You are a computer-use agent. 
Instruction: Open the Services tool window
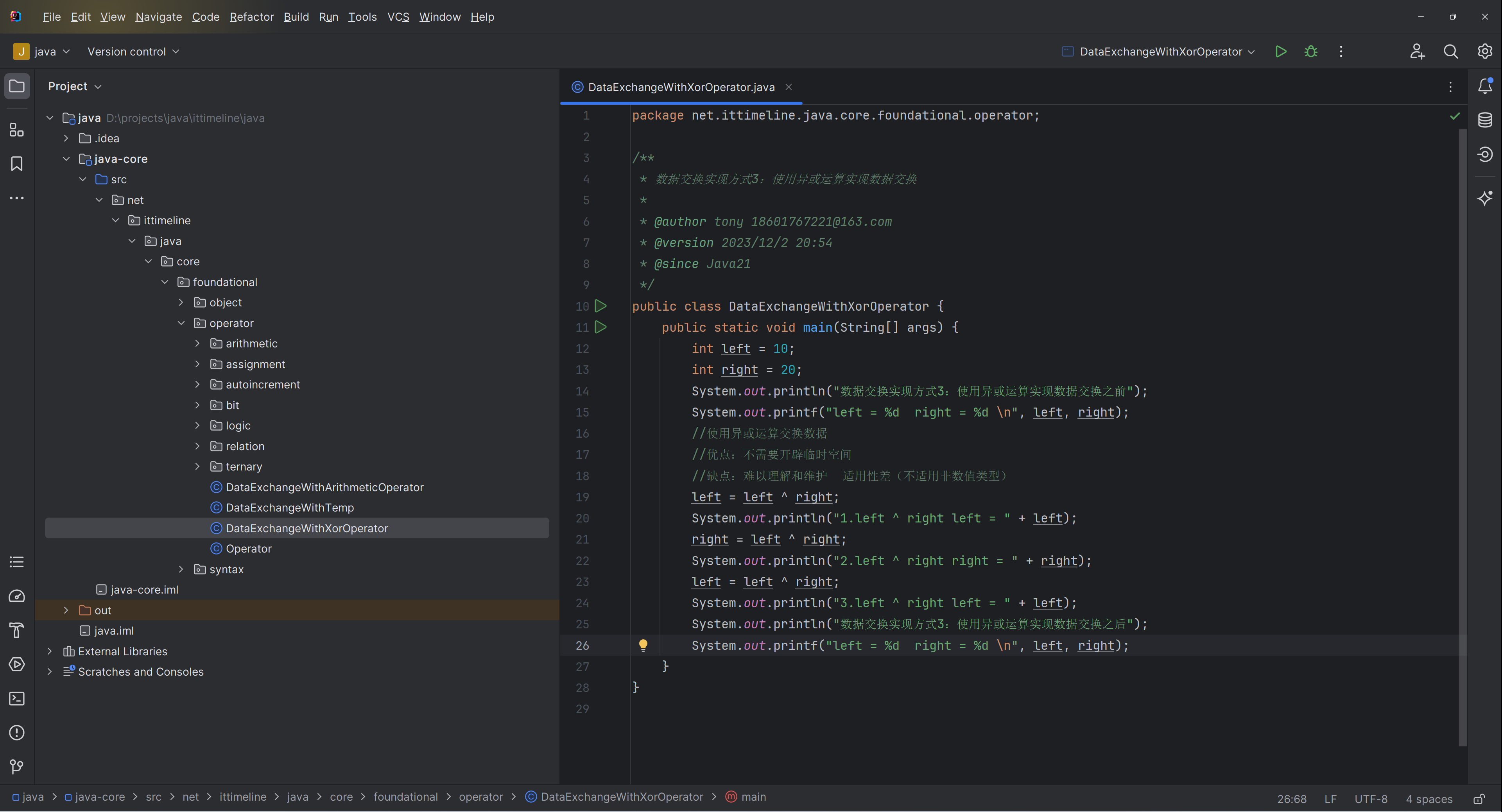coord(17,664)
